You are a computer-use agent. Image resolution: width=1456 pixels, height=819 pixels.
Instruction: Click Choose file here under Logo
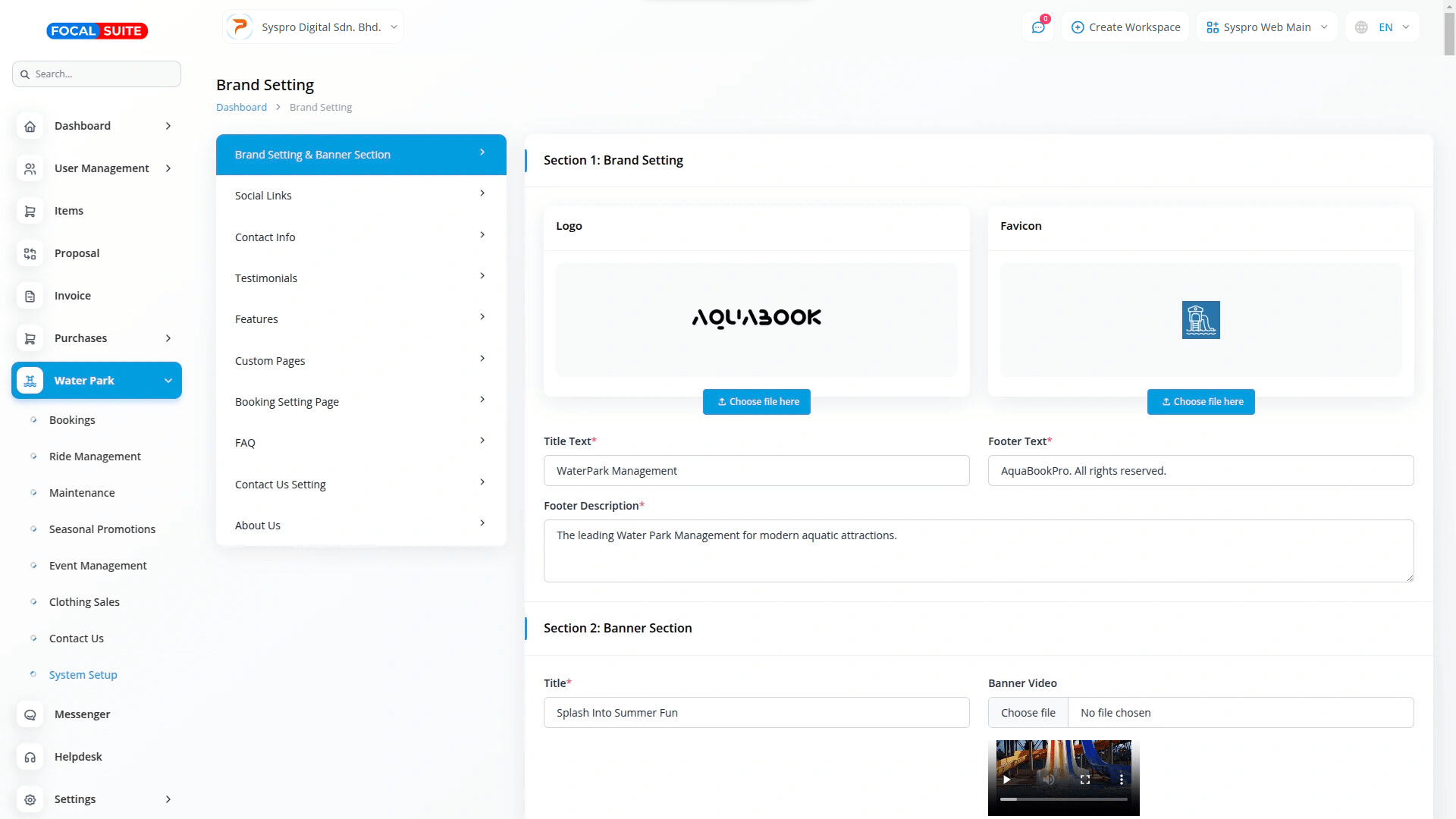757,402
